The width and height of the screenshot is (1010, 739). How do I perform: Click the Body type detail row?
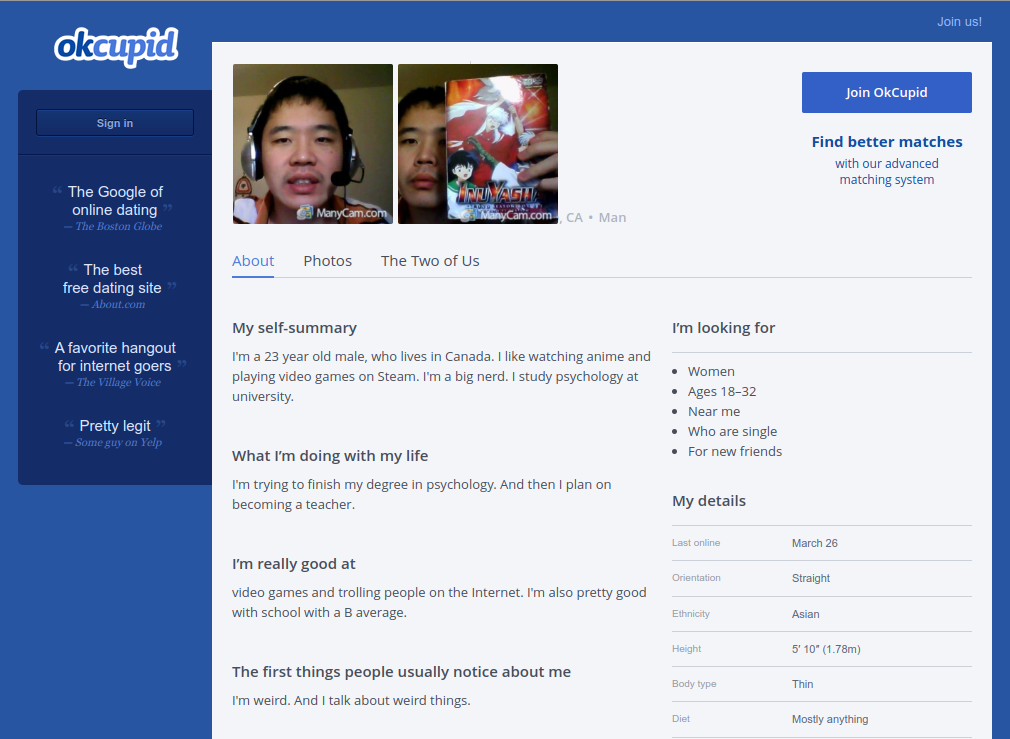821,684
